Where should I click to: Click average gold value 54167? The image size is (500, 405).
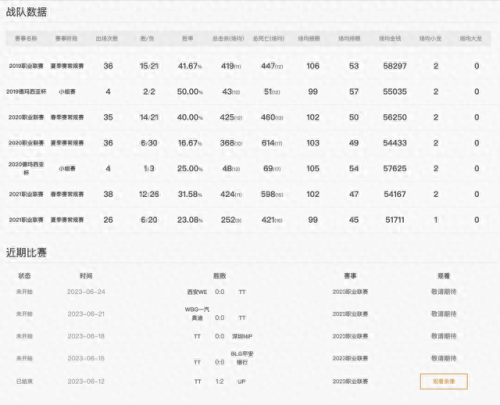pyautogui.click(x=395, y=194)
